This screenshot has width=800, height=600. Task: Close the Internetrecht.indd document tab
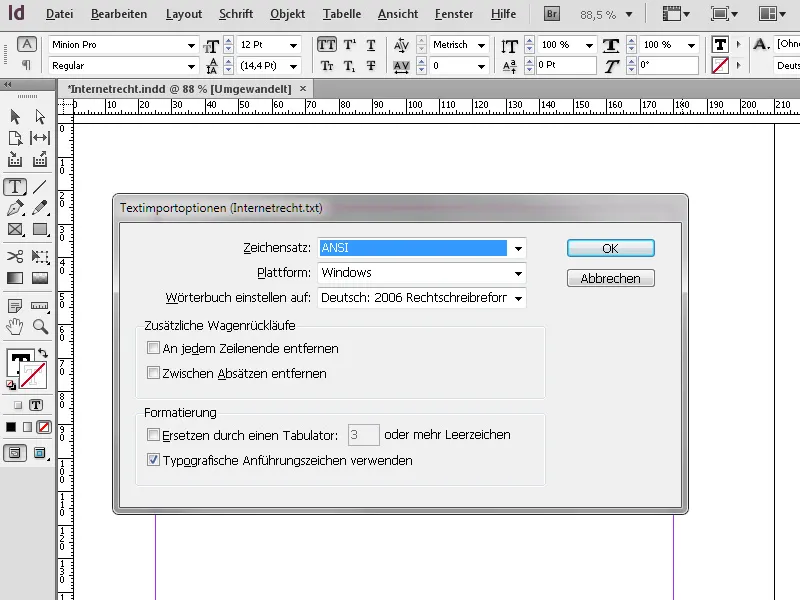303,89
